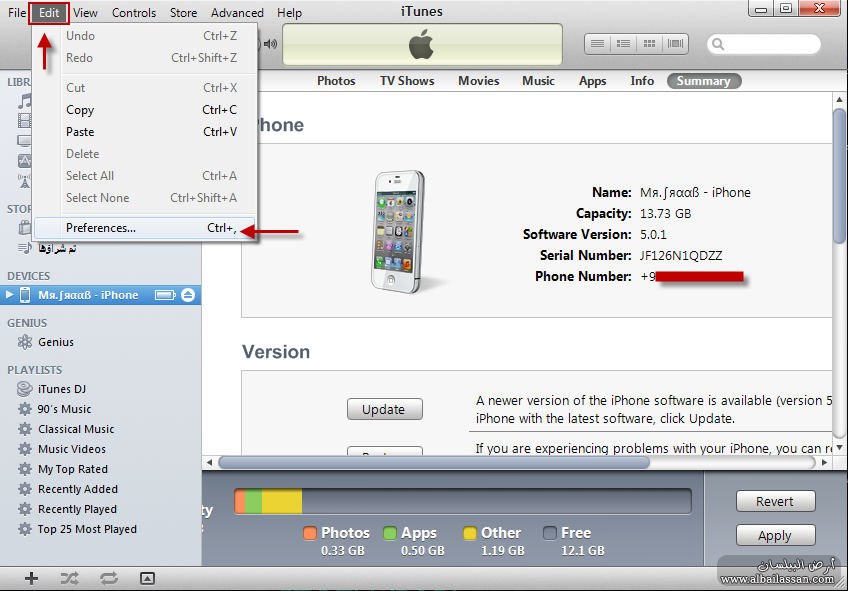Switch to the Photos tab
The height and width of the screenshot is (591, 848).
pos(336,81)
